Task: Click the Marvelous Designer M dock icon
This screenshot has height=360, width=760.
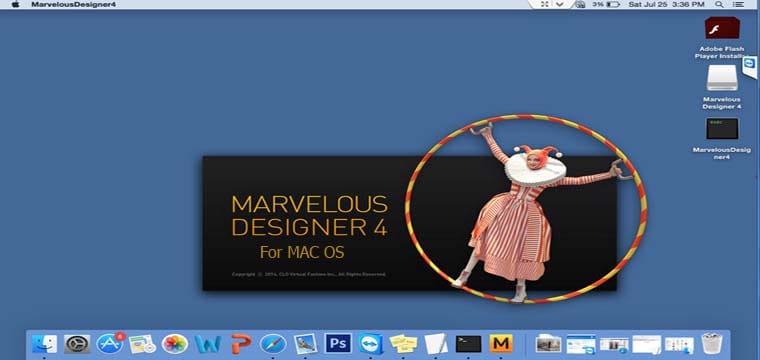Action: pyautogui.click(x=501, y=343)
